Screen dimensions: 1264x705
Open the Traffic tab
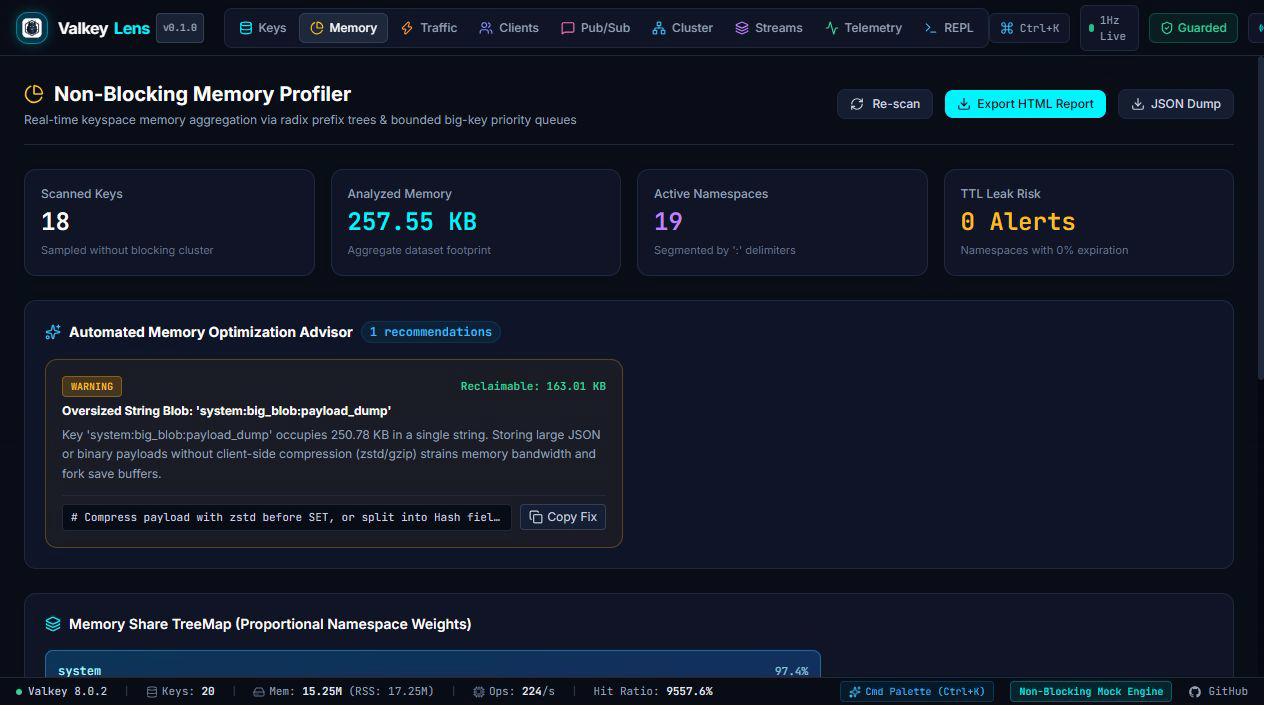[428, 28]
